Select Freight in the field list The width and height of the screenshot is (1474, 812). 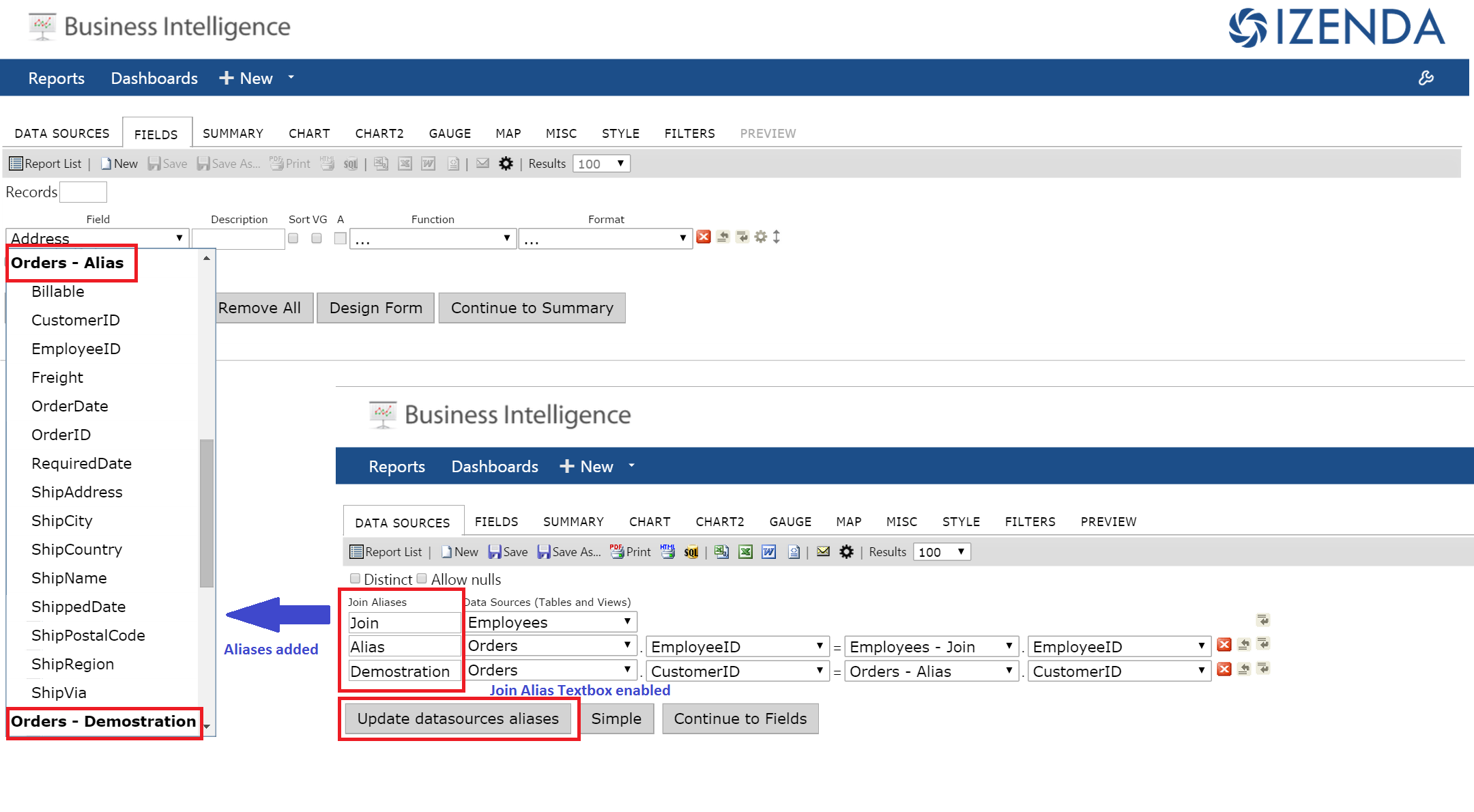point(57,377)
